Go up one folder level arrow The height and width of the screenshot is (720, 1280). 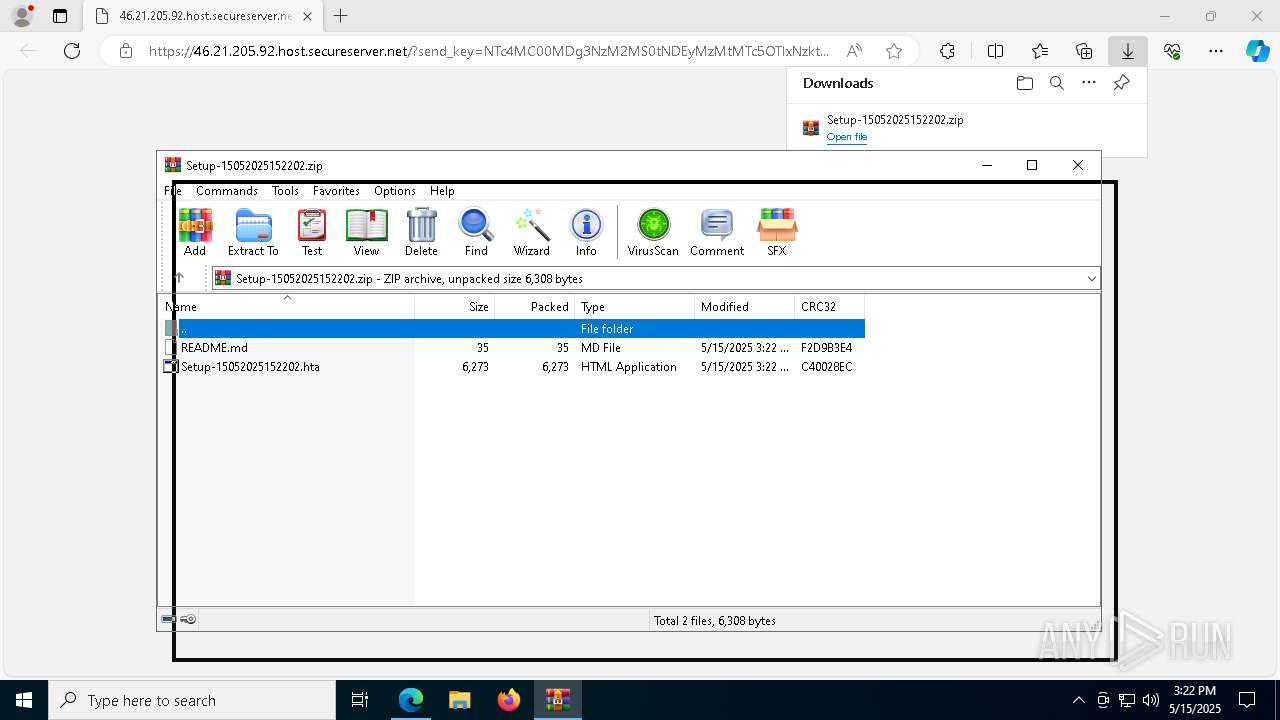pos(179,278)
